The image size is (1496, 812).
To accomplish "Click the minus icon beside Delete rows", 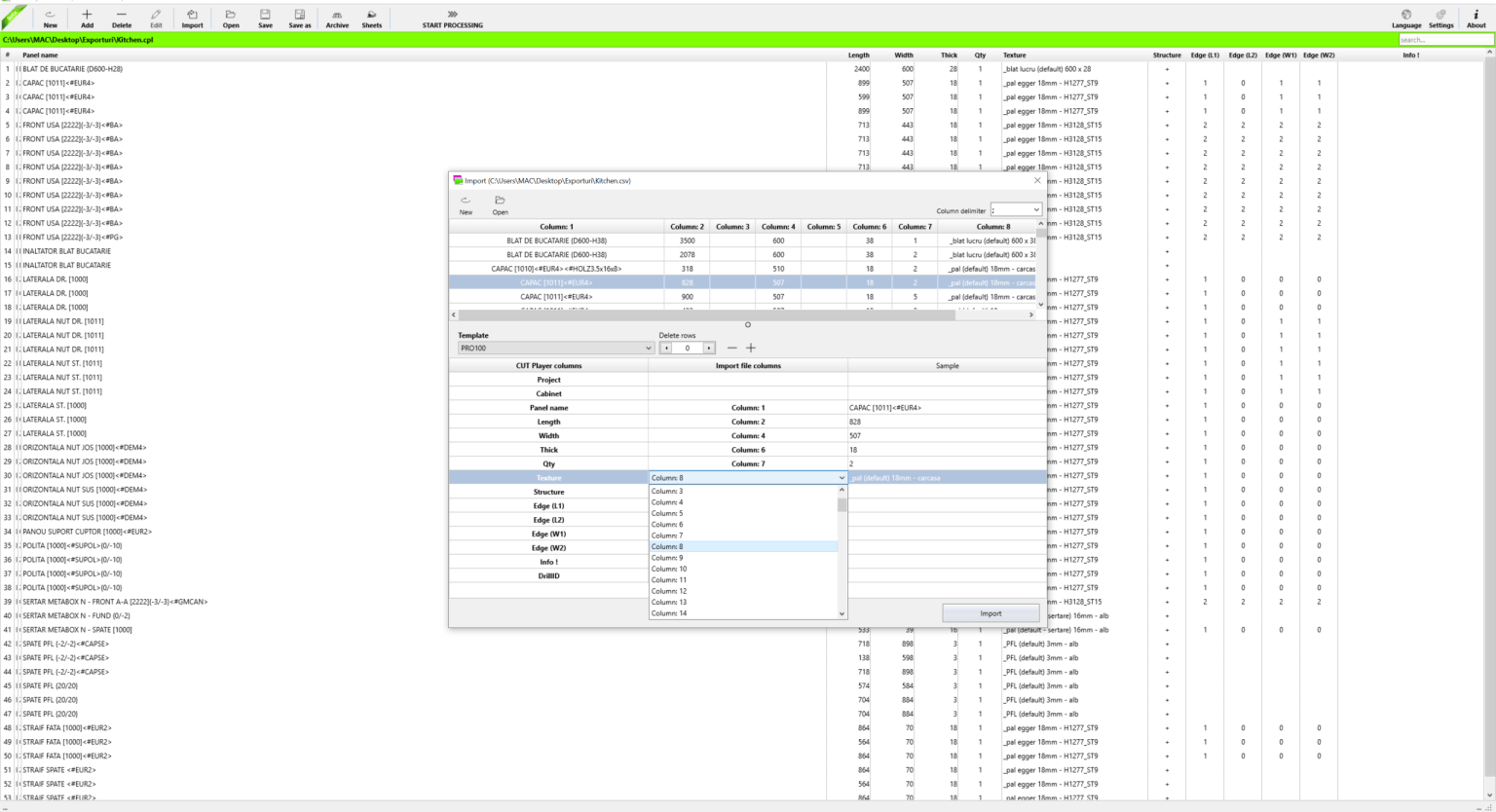I will pos(732,348).
